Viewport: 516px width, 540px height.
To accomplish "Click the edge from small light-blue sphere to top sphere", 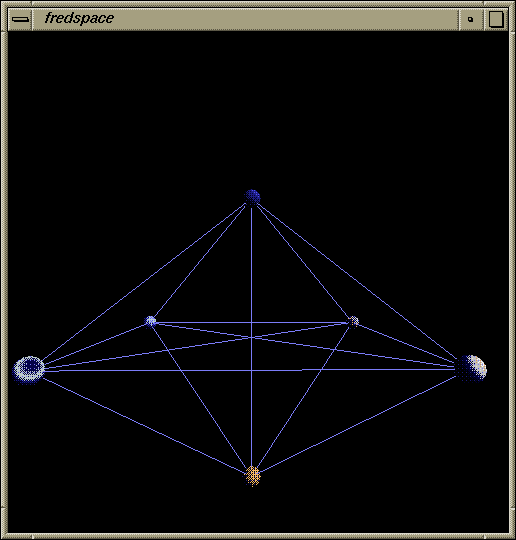I will tap(200, 262).
